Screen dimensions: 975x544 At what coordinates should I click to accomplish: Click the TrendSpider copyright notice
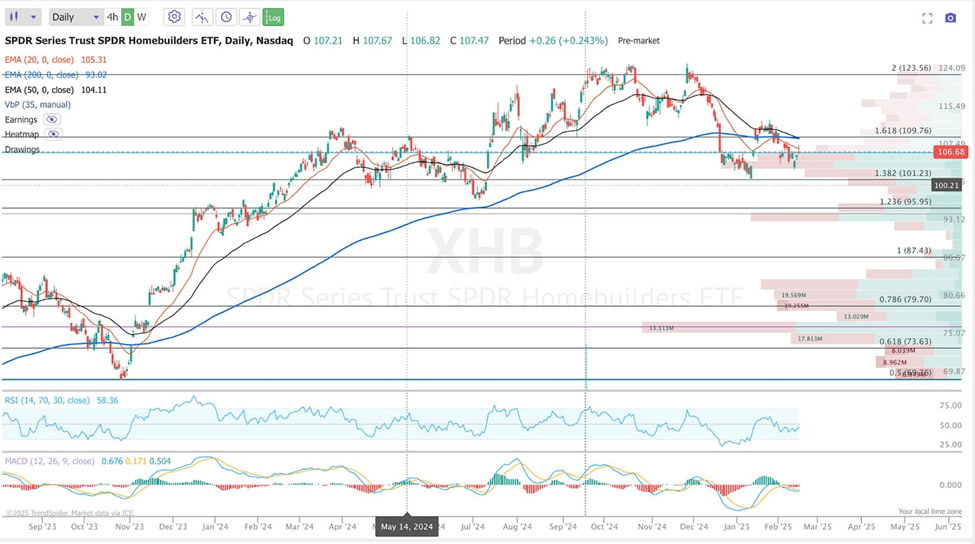70,514
